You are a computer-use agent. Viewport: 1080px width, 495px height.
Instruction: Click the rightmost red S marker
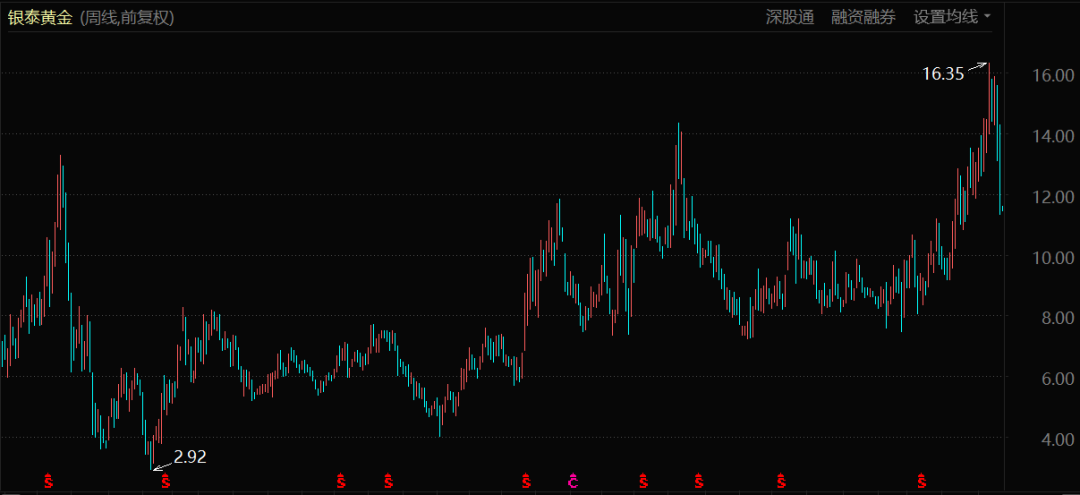tap(920, 482)
